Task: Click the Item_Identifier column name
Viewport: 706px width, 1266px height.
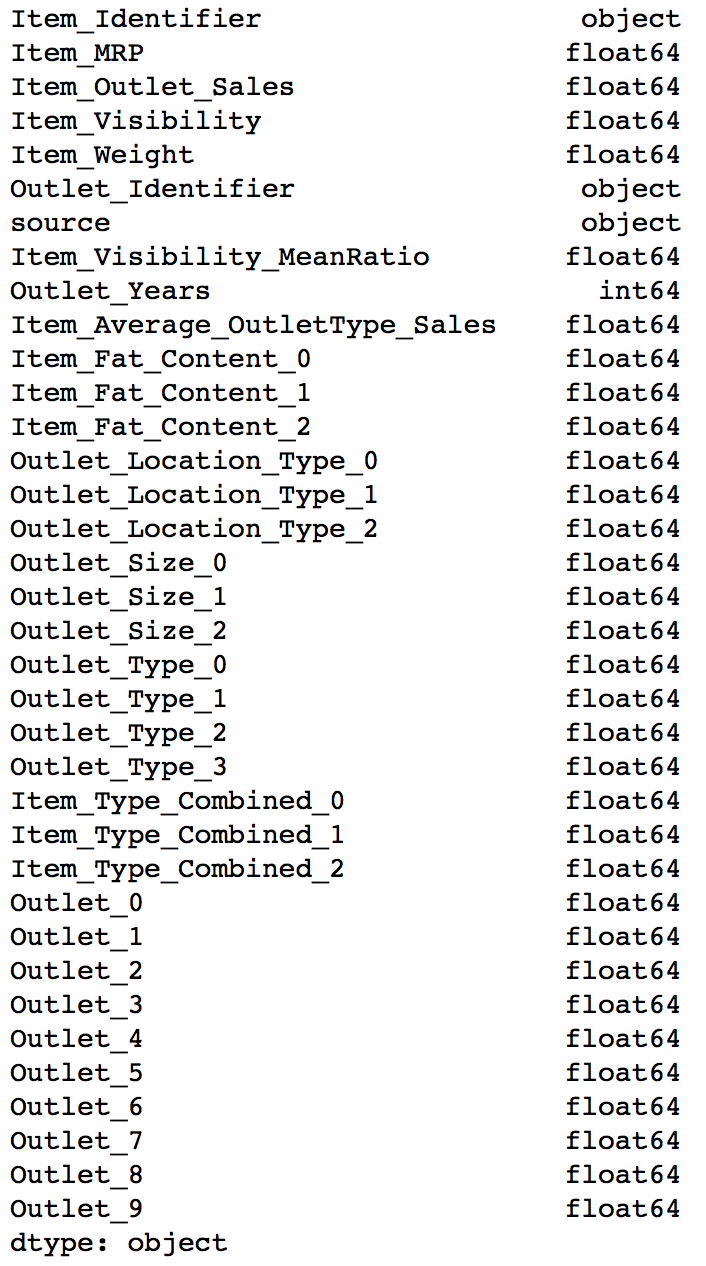Action: [136, 19]
